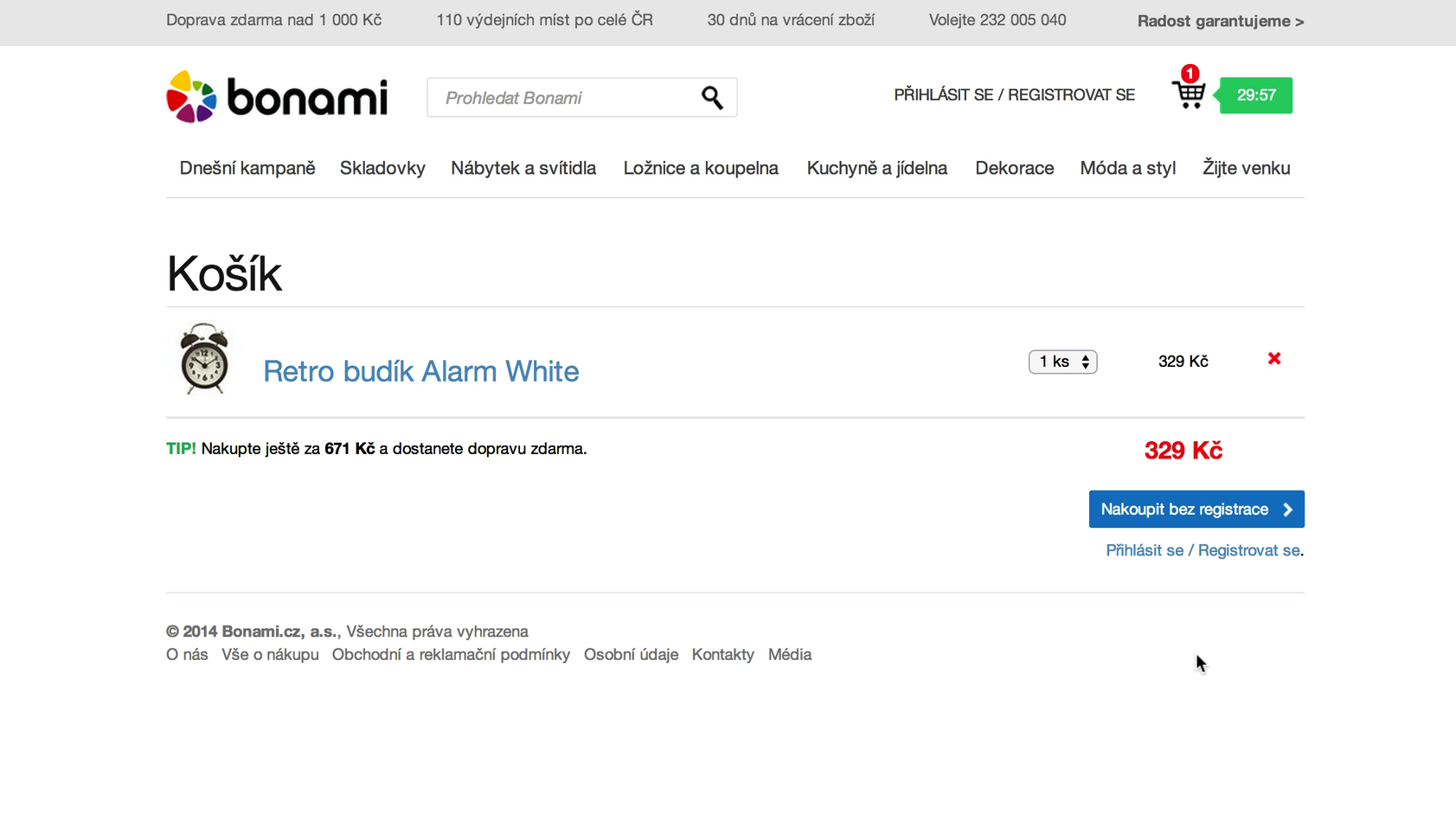
Task: Open Osobní údaje footer link
Action: (x=631, y=655)
